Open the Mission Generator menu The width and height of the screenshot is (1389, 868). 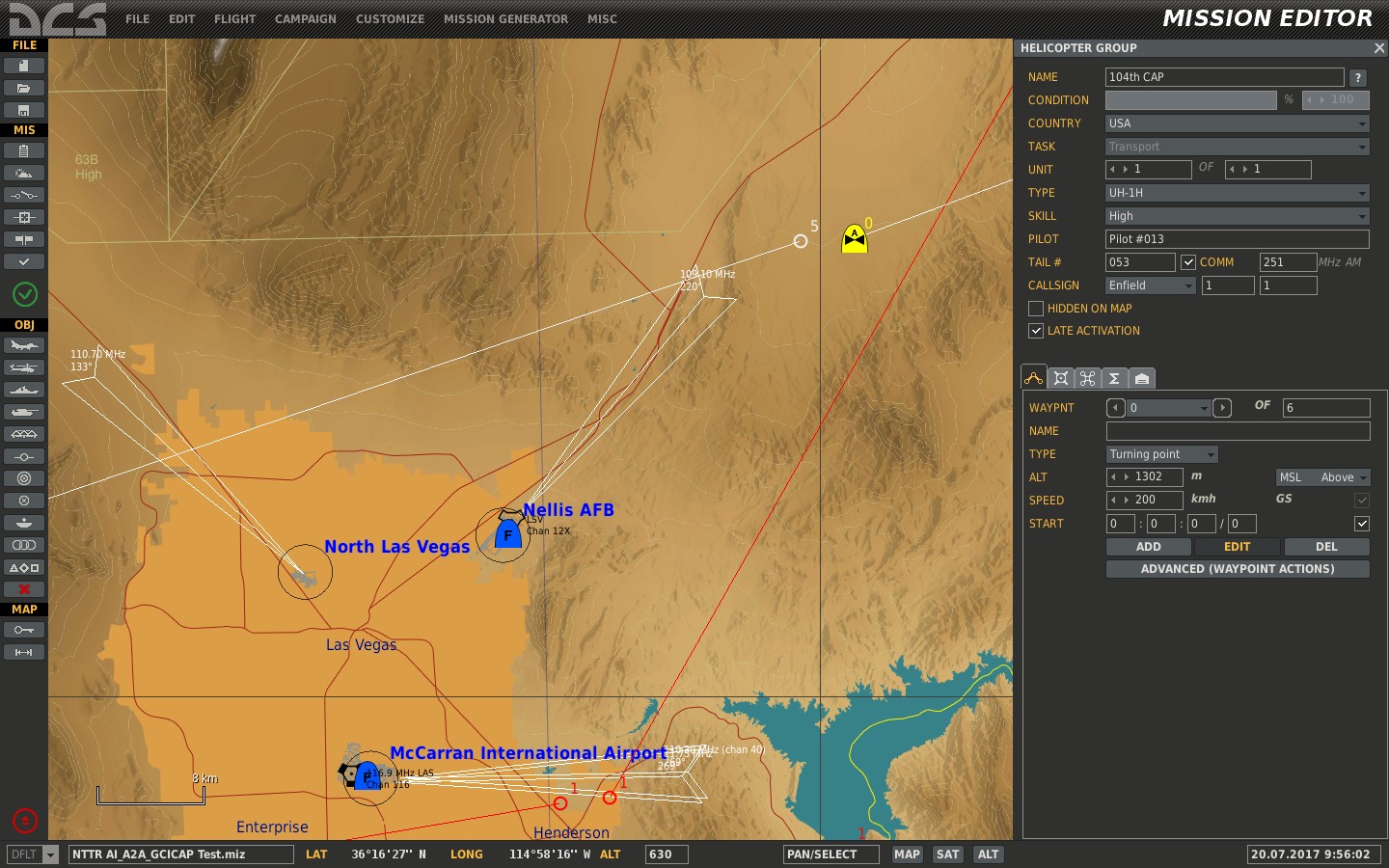point(505,18)
